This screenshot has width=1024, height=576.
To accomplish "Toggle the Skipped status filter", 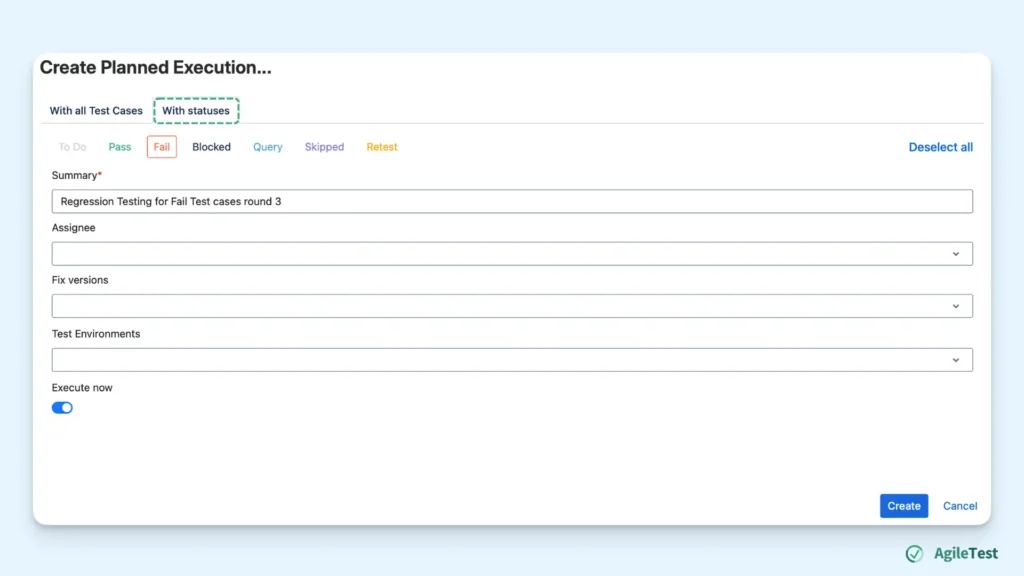I will click(x=324, y=147).
